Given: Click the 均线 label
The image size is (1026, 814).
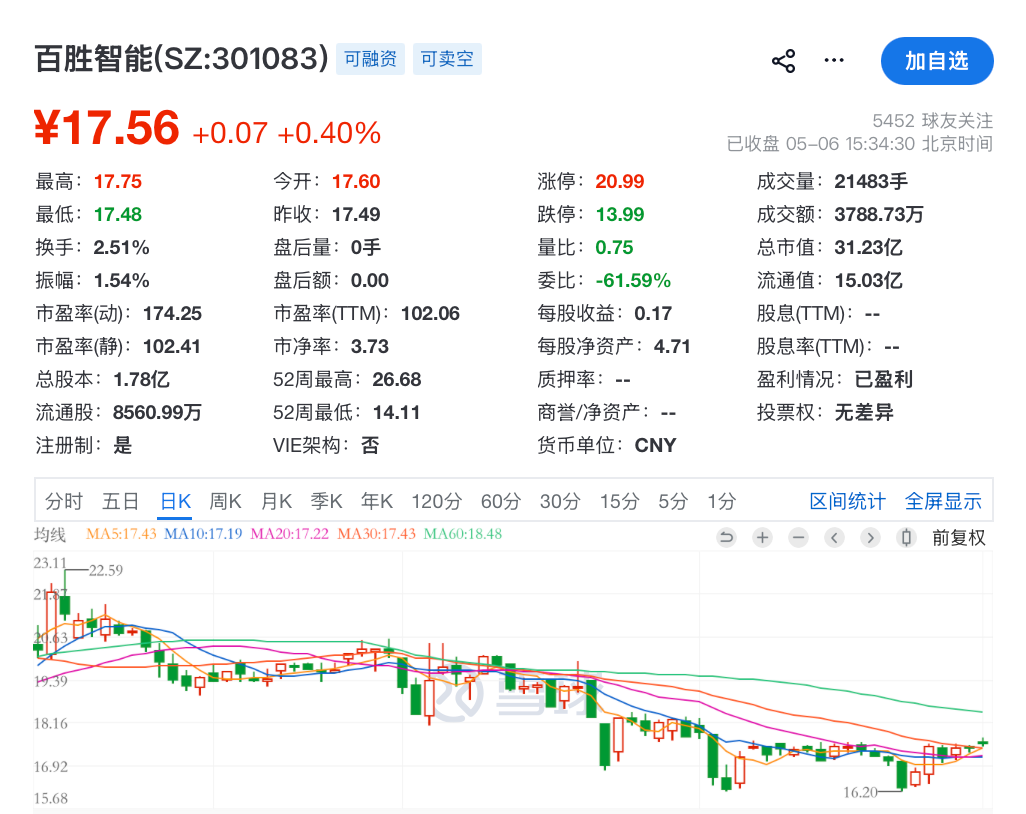Looking at the screenshot, I should pyautogui.click(x=50, y=535).
